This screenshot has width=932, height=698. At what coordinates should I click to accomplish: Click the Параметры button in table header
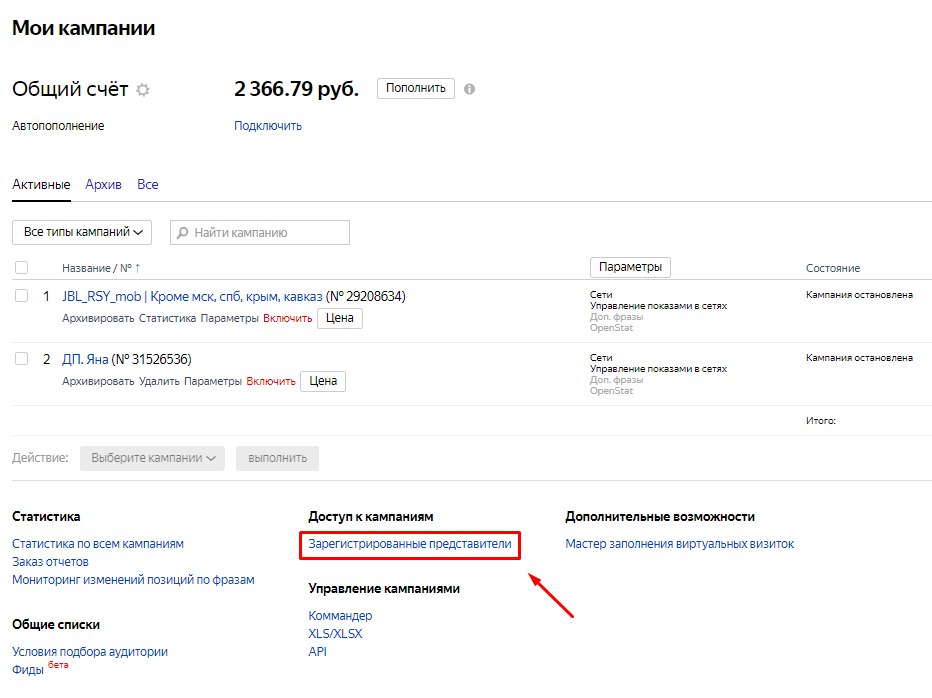pyautogui.click(x=630, y=267)
